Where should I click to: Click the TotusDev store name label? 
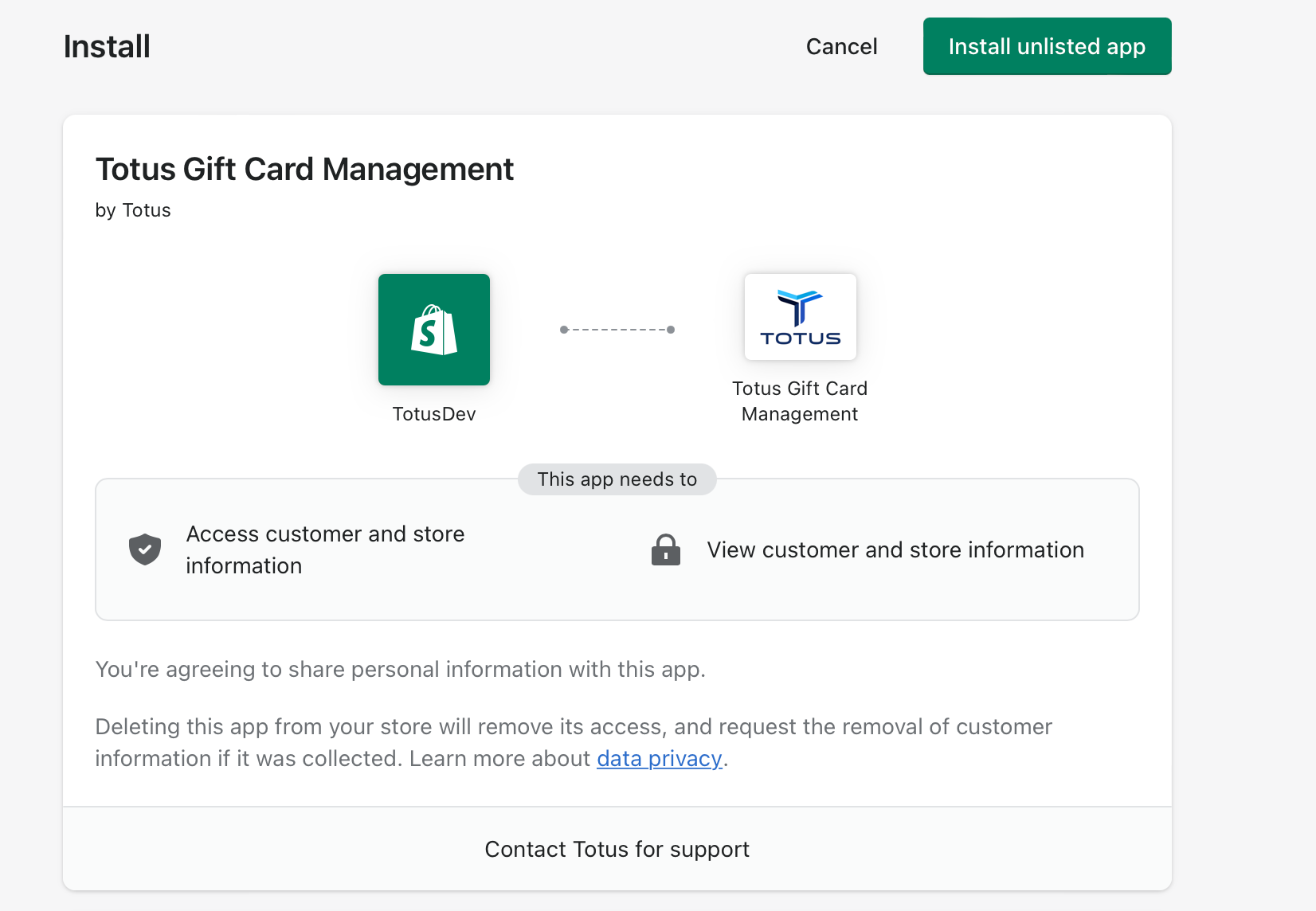coord(434,414)
